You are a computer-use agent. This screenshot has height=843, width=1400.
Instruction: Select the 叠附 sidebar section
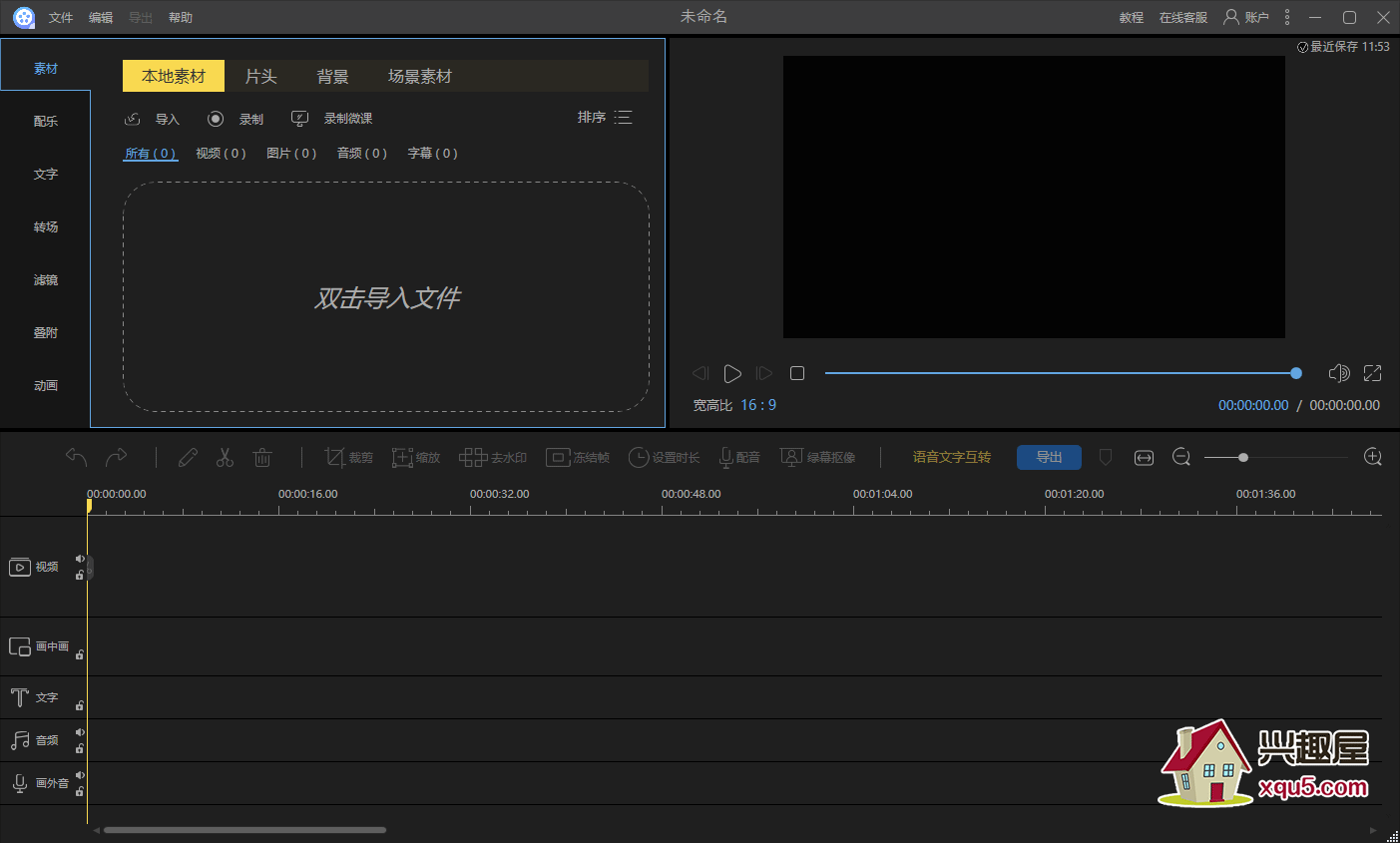pyautogui.click(x=46, y=332)
